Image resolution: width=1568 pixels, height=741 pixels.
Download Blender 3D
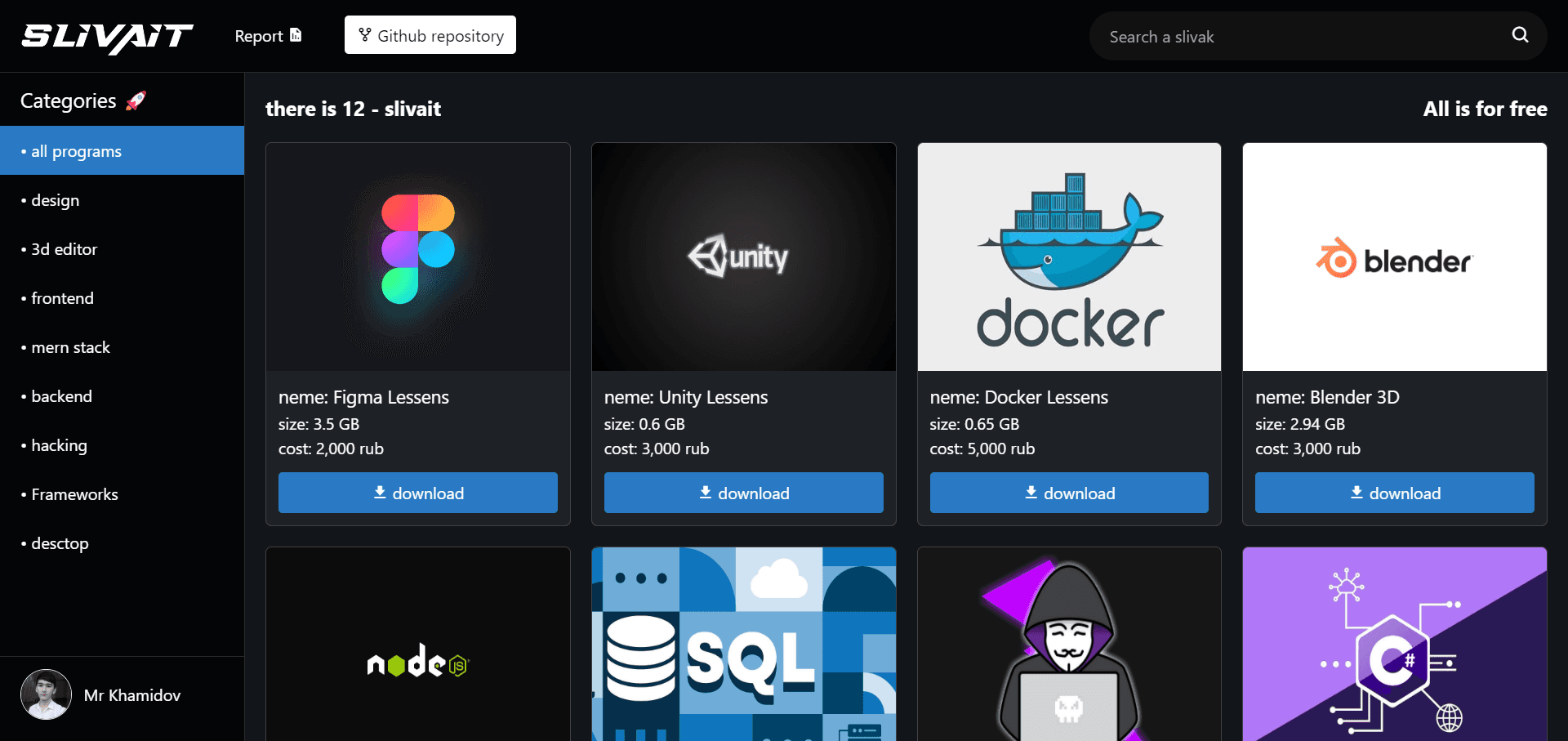pos(1394,493)
